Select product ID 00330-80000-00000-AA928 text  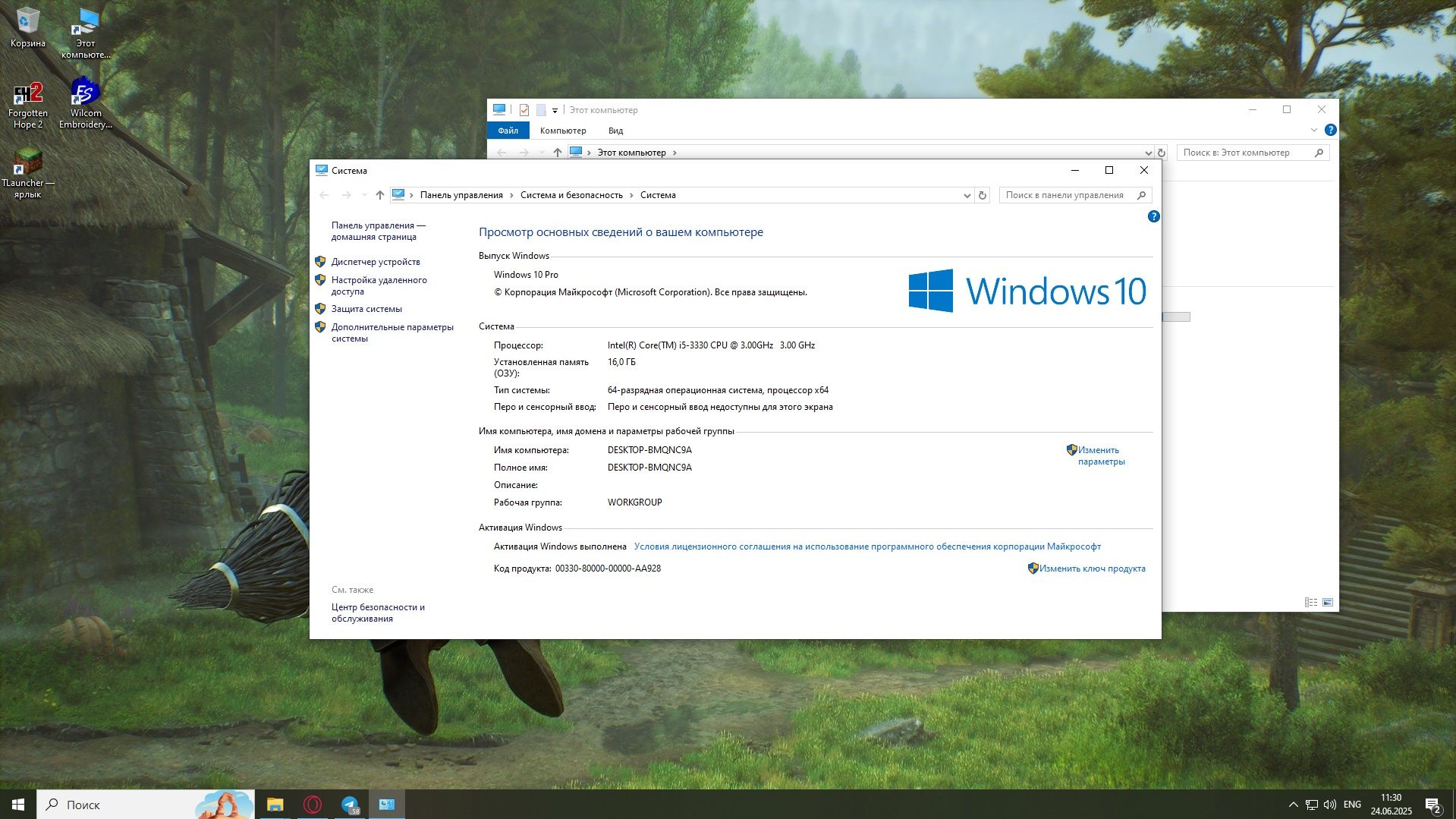(x=608, y=569)
